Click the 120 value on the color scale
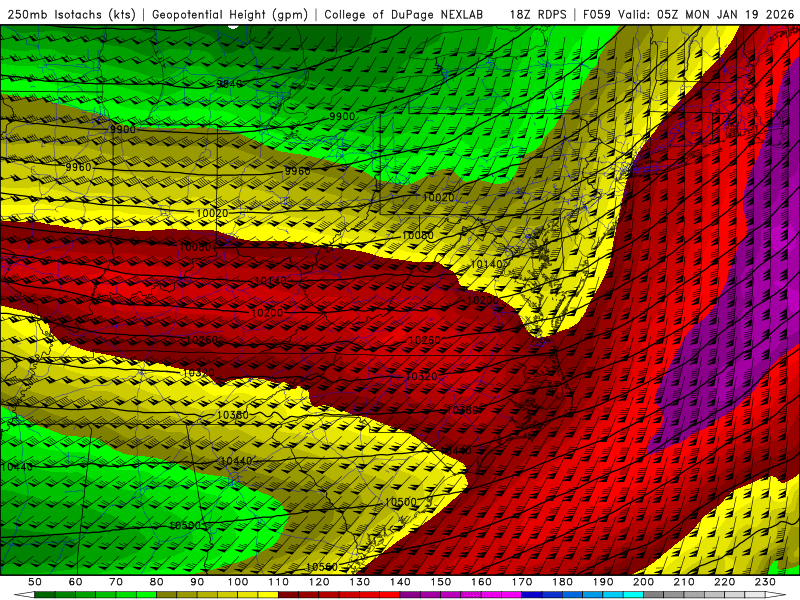 coord(319,582)
